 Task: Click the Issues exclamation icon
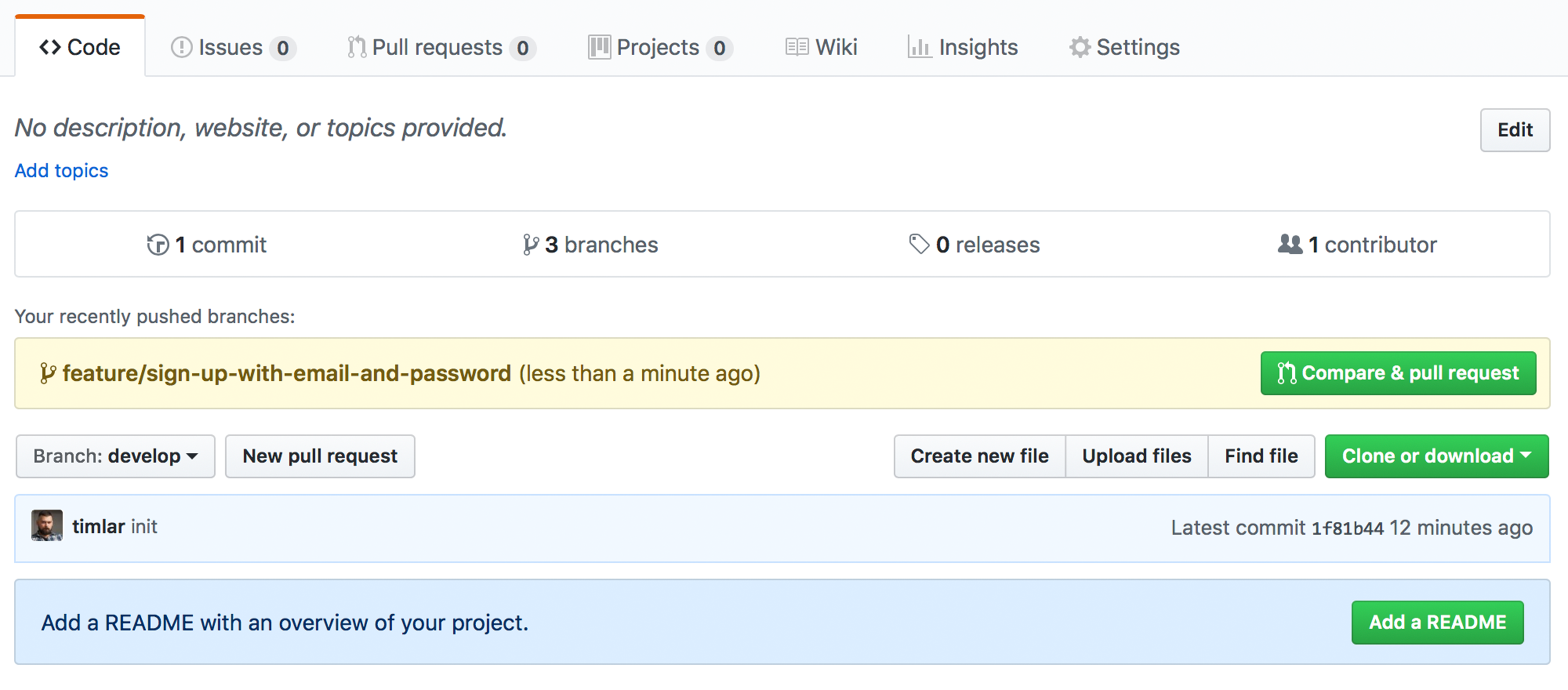(181, 47)
